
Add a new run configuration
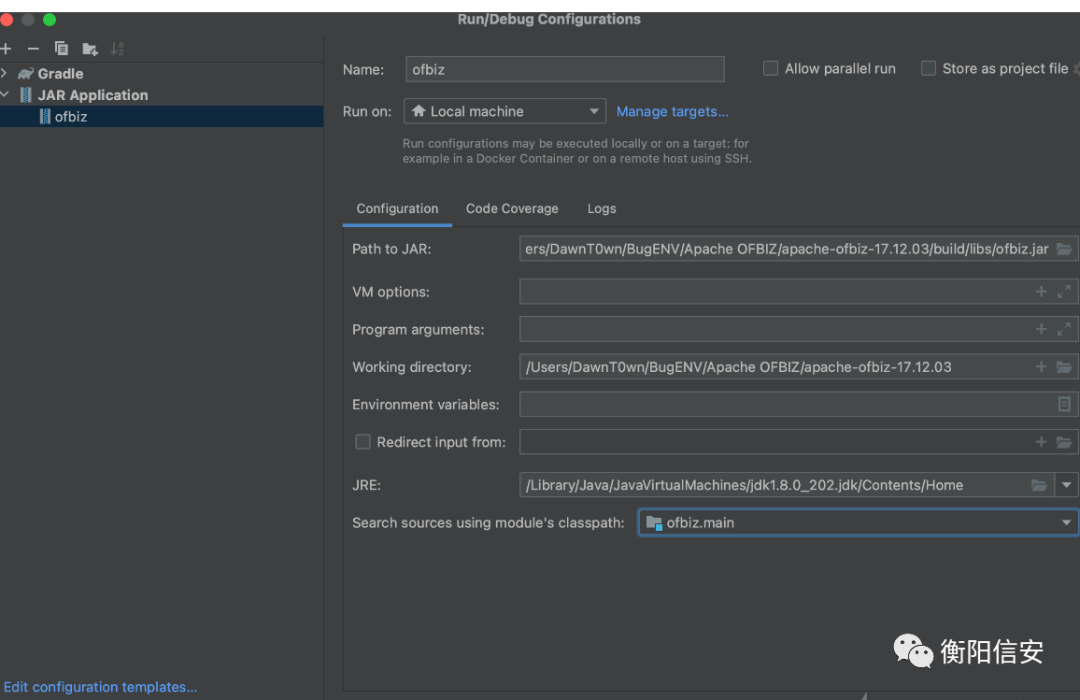6,48
